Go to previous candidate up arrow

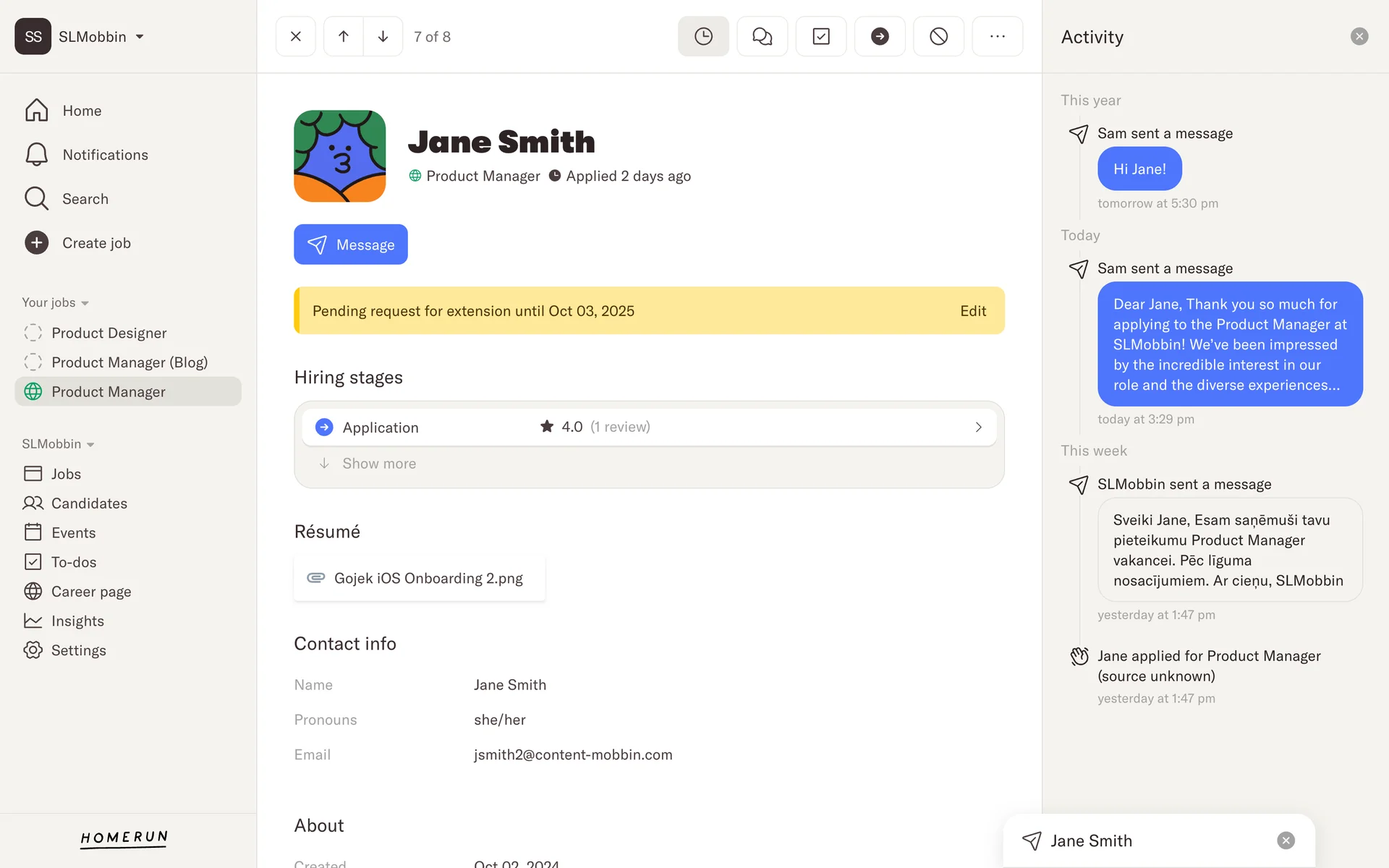click(x=344, y=36)
